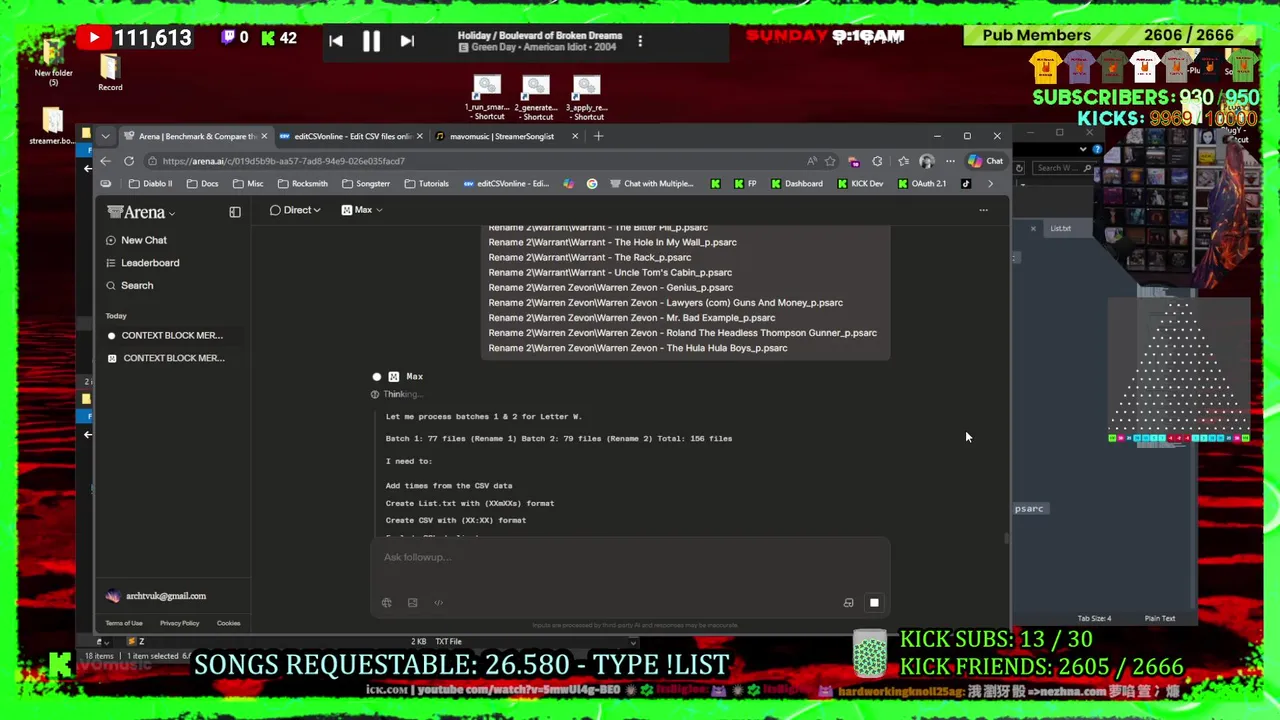The width and height of the screenshot is (1280, 720).
Task: Open the Chat with Multiple bookmark
Action: click(652, 184)
